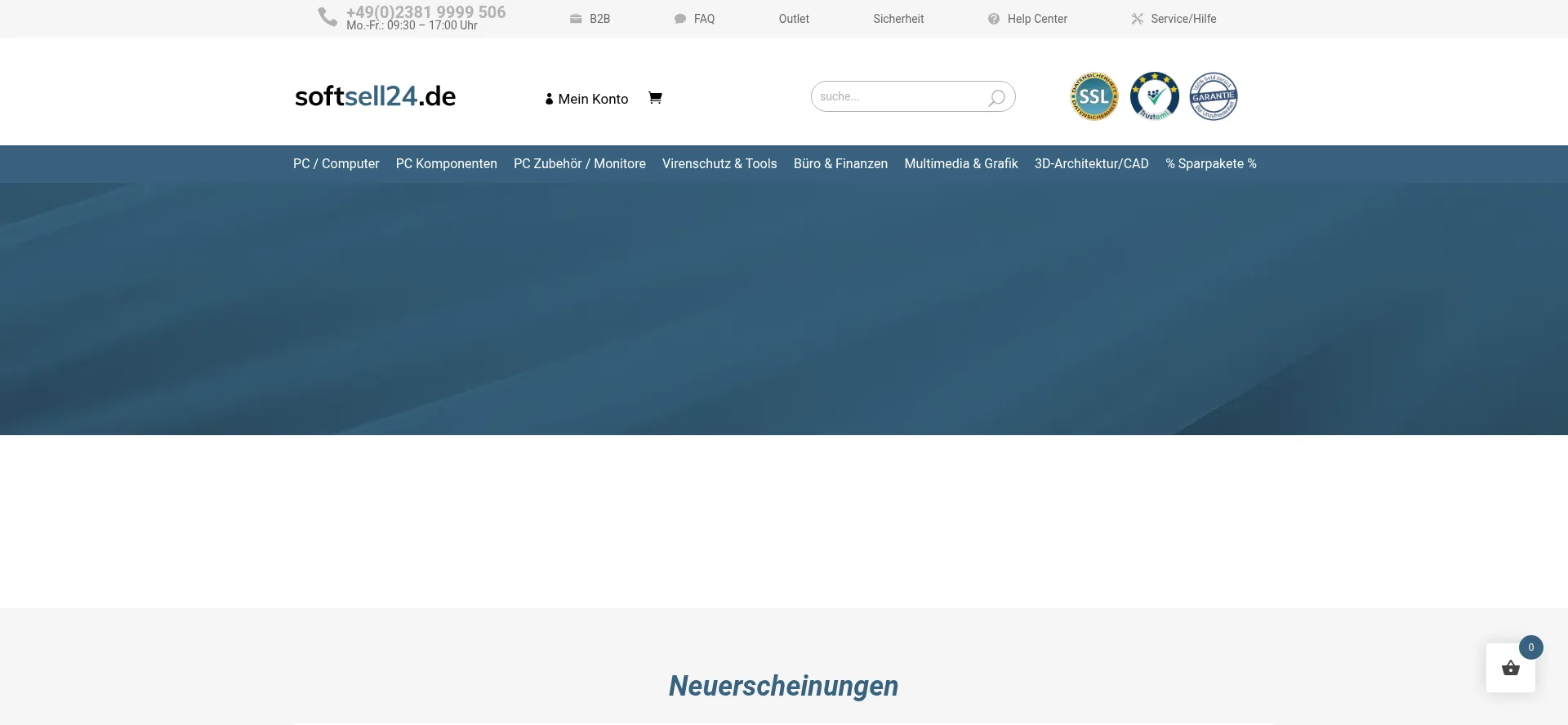Click the phone handset icon
Screen dimensions: 1568x725
tap(327, 17)
